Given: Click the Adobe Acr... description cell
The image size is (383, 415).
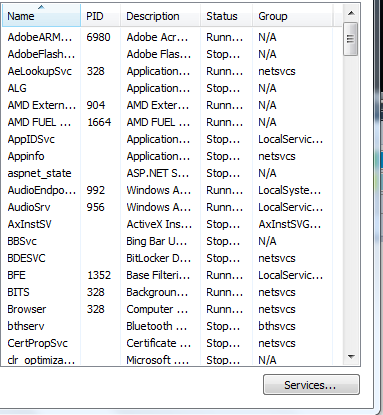Looking at the screenshot, I should click(x=157, y=37).
